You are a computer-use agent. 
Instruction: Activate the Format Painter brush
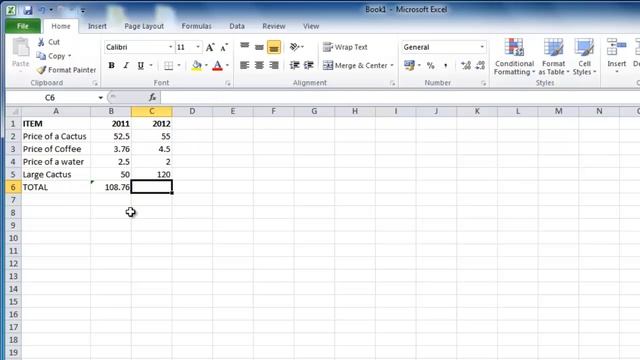tap(66, 70)
